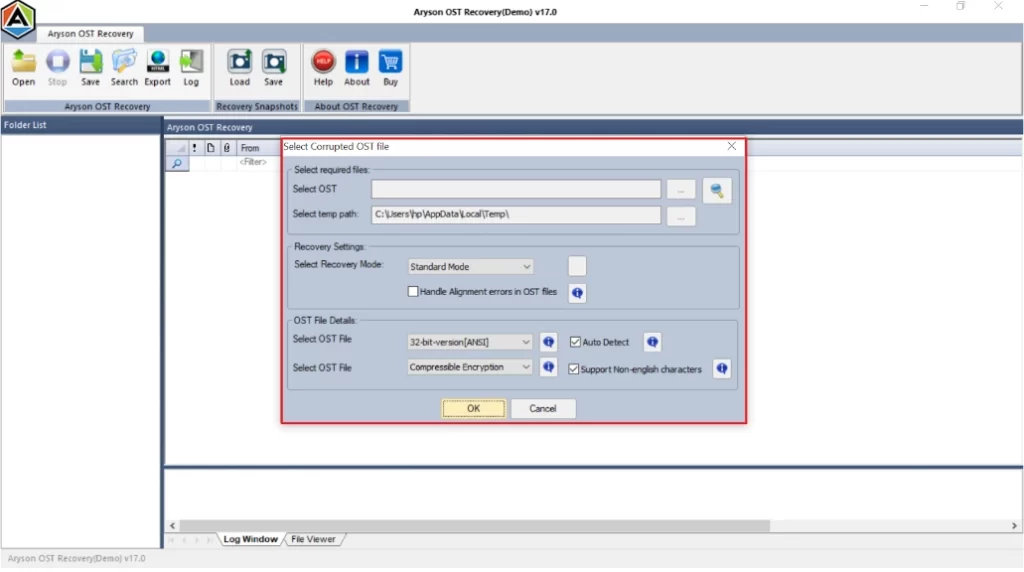Click the Aryson application logo
Image resolution: width=1024 pixels, height=572 pixels.
coord(18,20)
